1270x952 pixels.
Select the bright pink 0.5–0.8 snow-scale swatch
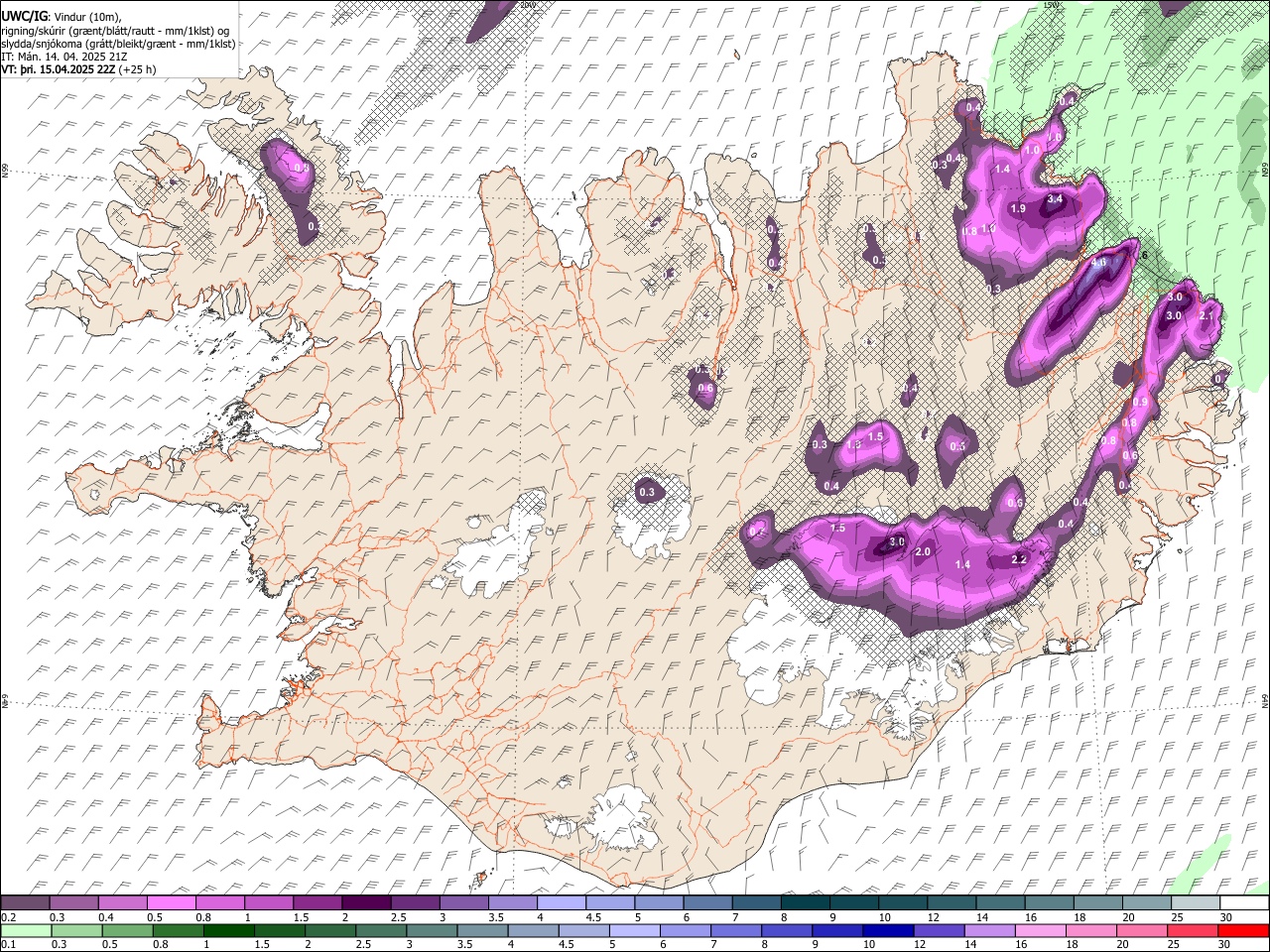point(172,903)
